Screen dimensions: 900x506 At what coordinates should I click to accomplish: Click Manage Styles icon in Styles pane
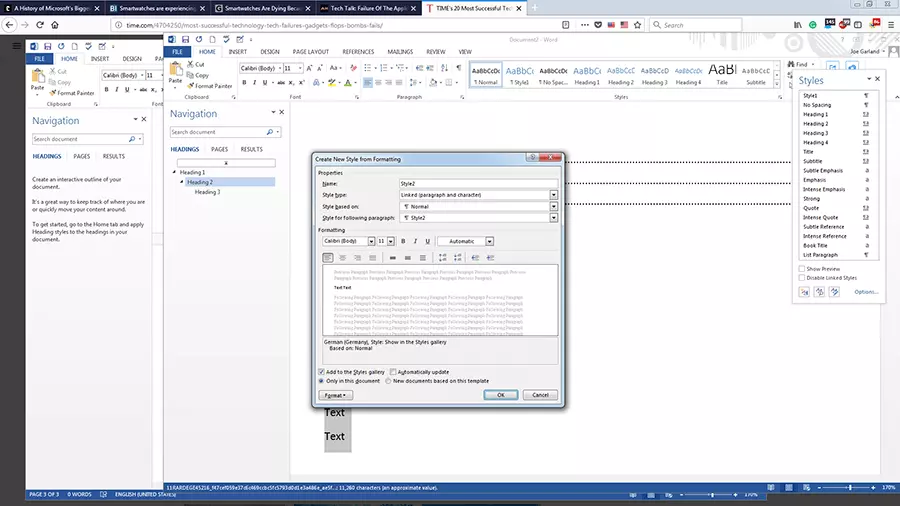[832, 291]
